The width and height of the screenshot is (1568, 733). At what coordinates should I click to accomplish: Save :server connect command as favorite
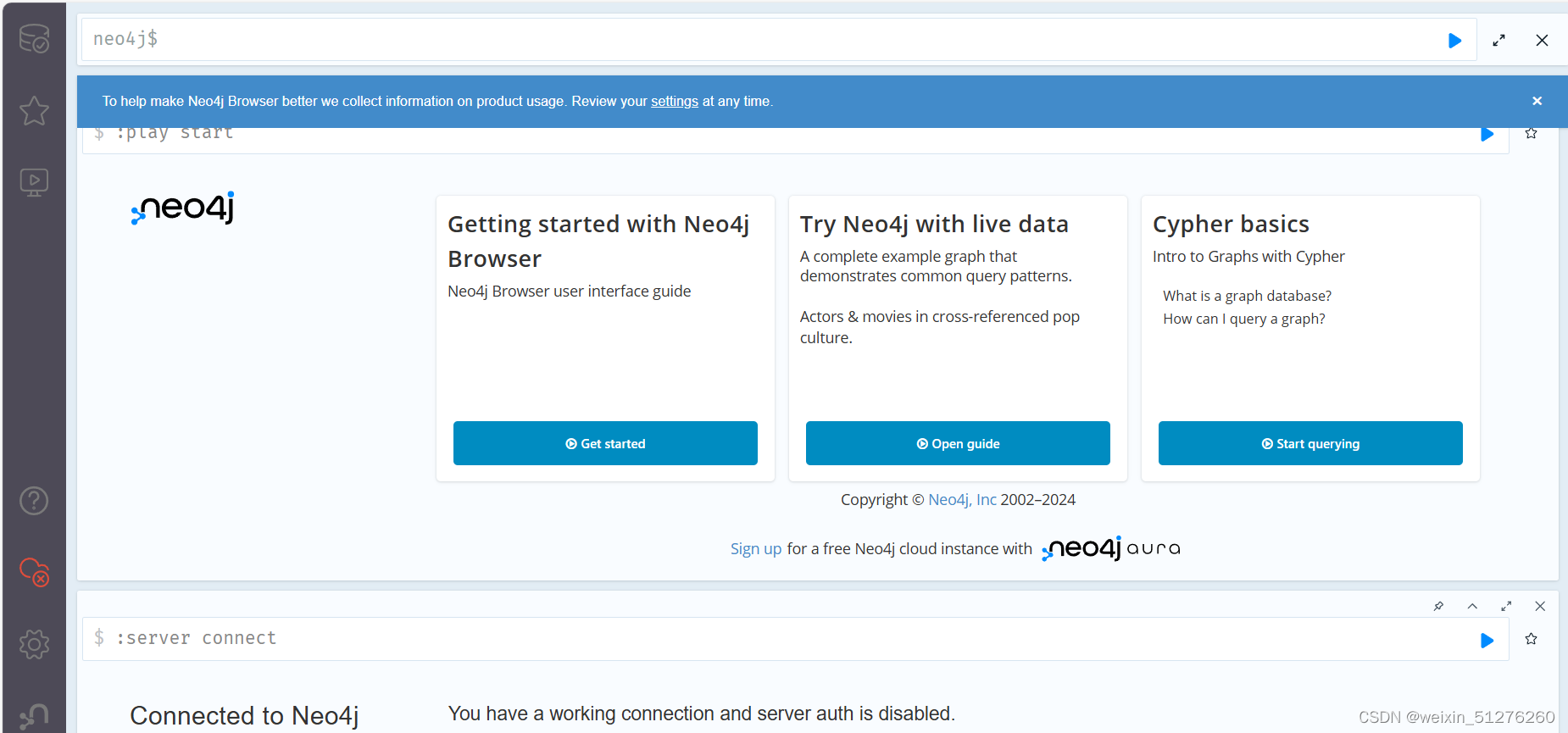1531,639
